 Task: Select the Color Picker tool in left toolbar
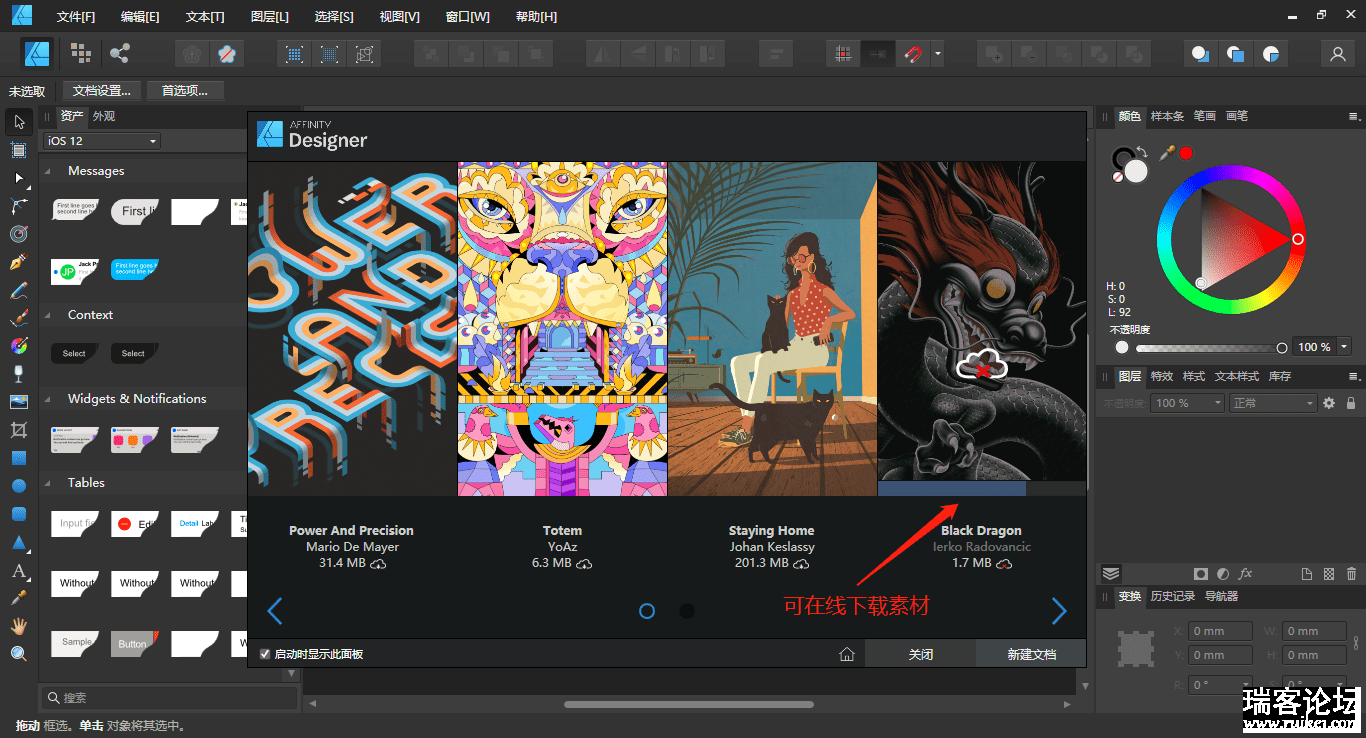click(19, 598)
